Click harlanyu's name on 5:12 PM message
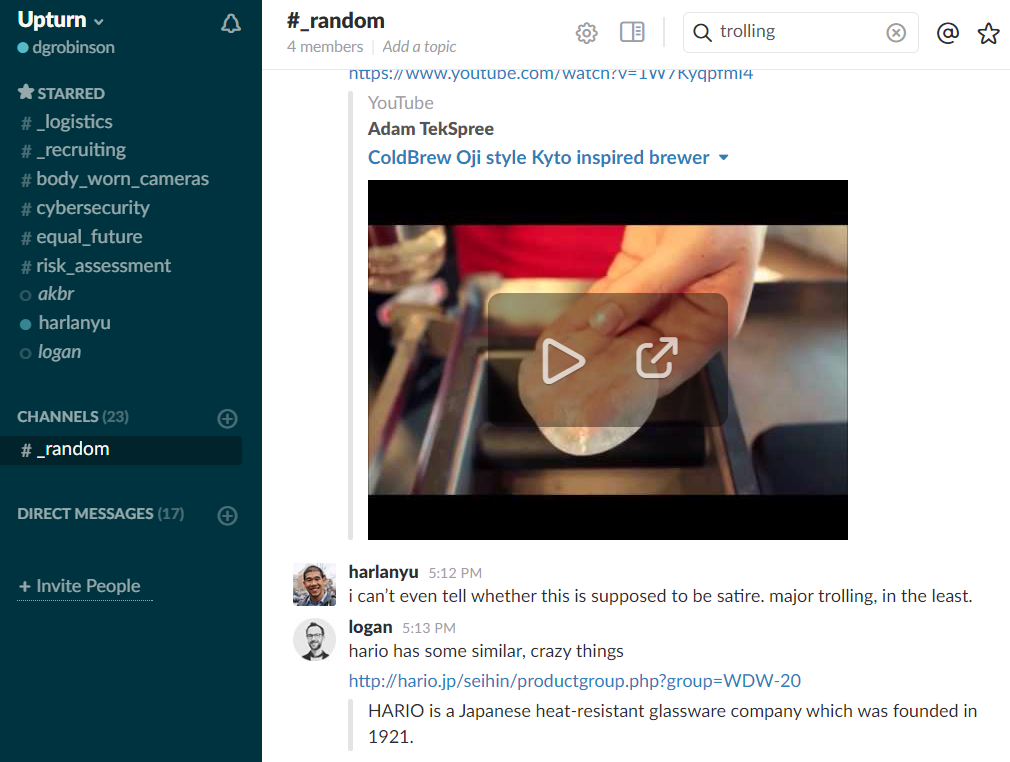The width and height of the screenshot is (1010, 762). pyautogui.click(x=383, y=572)
